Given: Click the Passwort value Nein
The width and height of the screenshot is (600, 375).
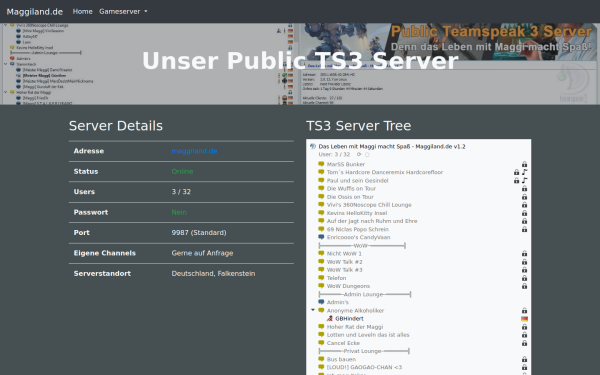Looking at the screenshot, I should (x=179, y=212).
